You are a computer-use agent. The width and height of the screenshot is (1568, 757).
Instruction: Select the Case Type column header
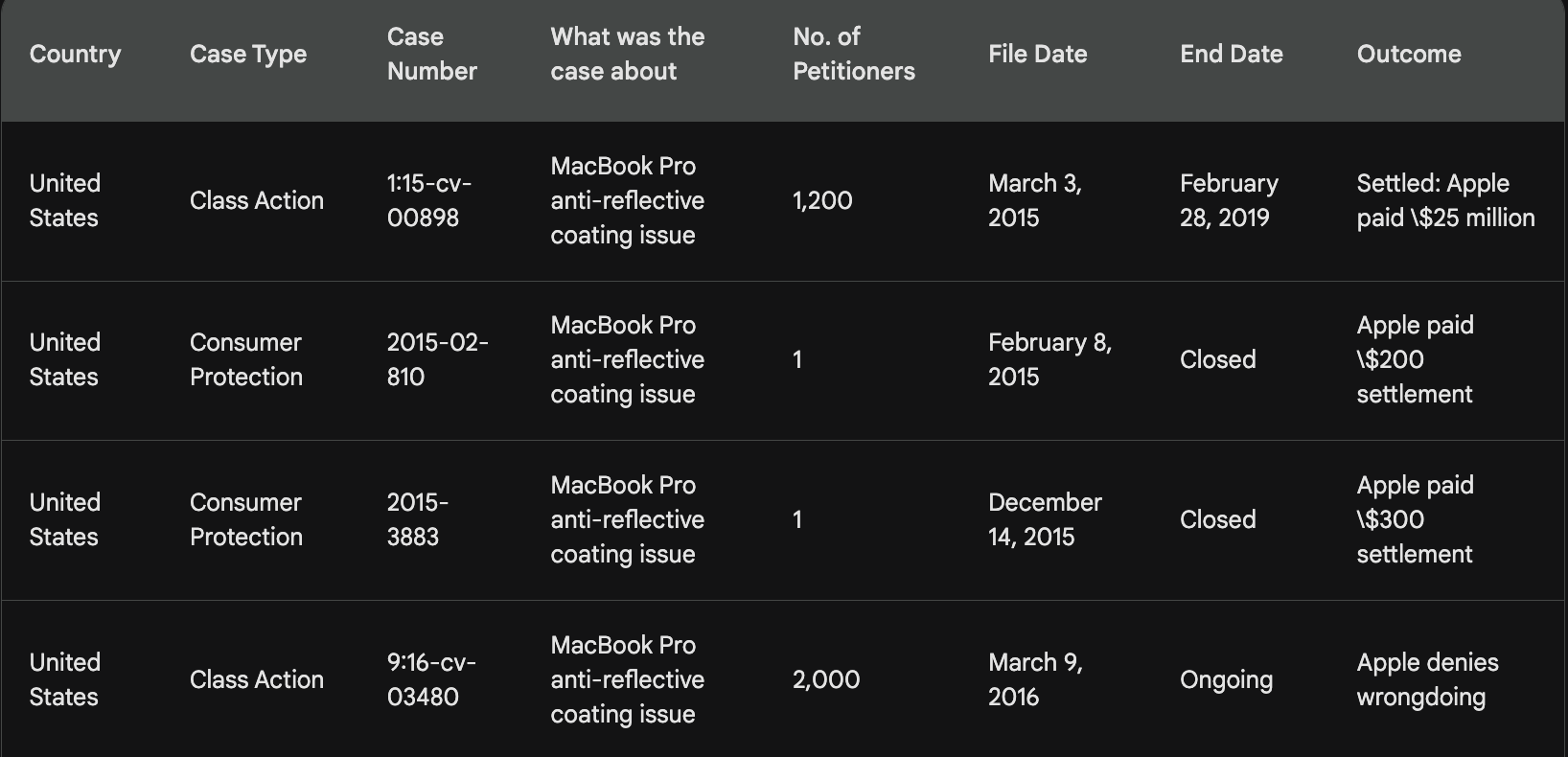coord(248,54)
